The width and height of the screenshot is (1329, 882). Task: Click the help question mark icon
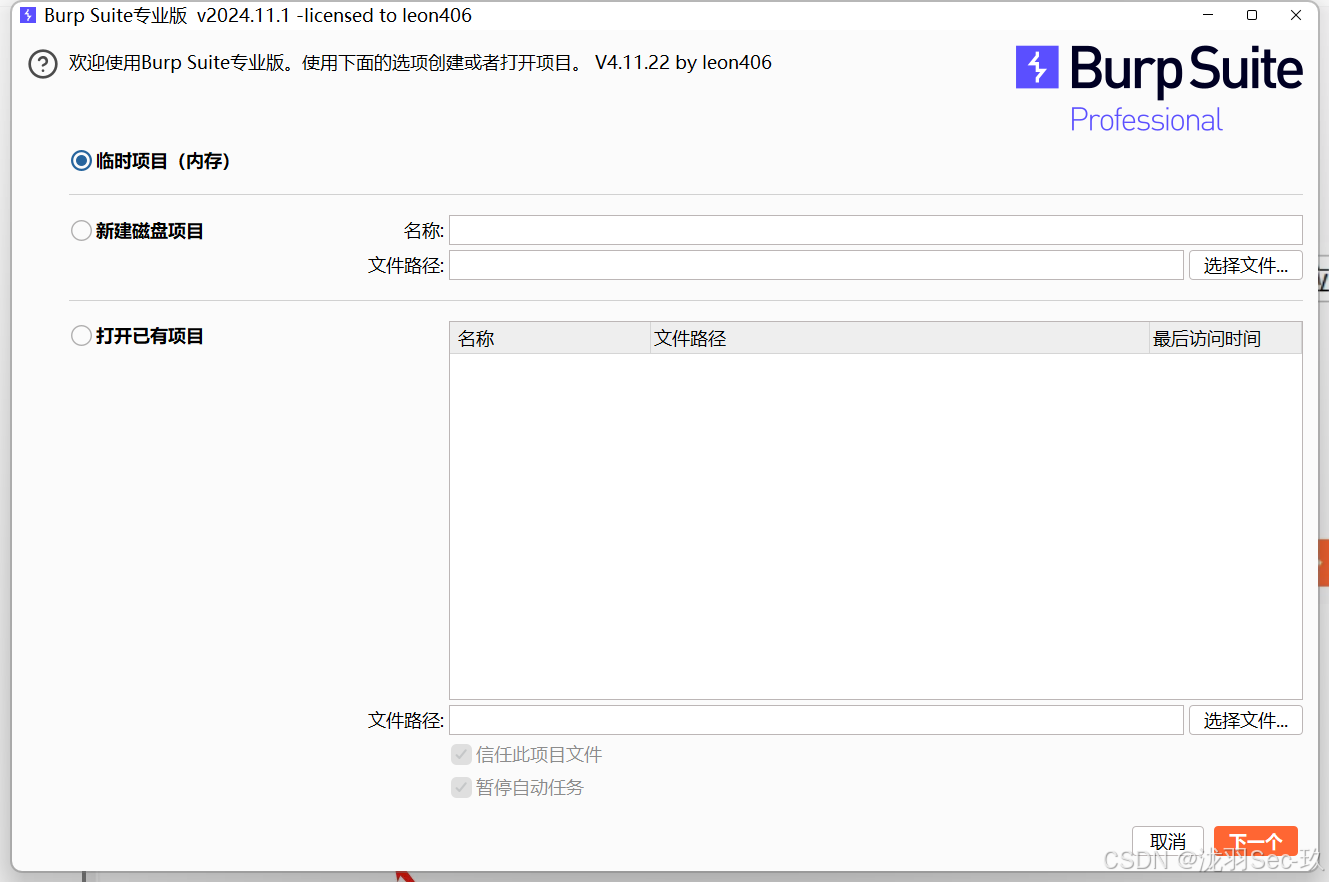click(43, 64)
